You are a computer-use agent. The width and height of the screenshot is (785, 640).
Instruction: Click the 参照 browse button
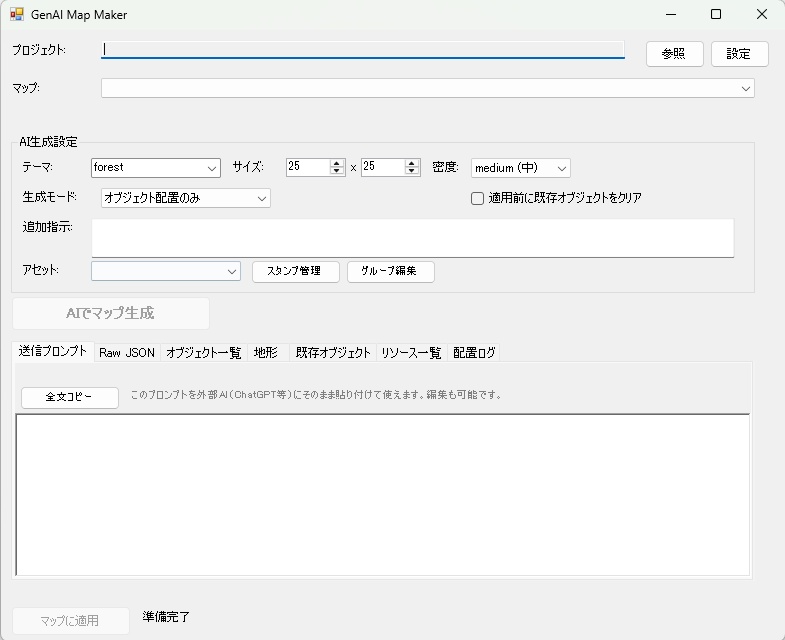pos(674,54)
